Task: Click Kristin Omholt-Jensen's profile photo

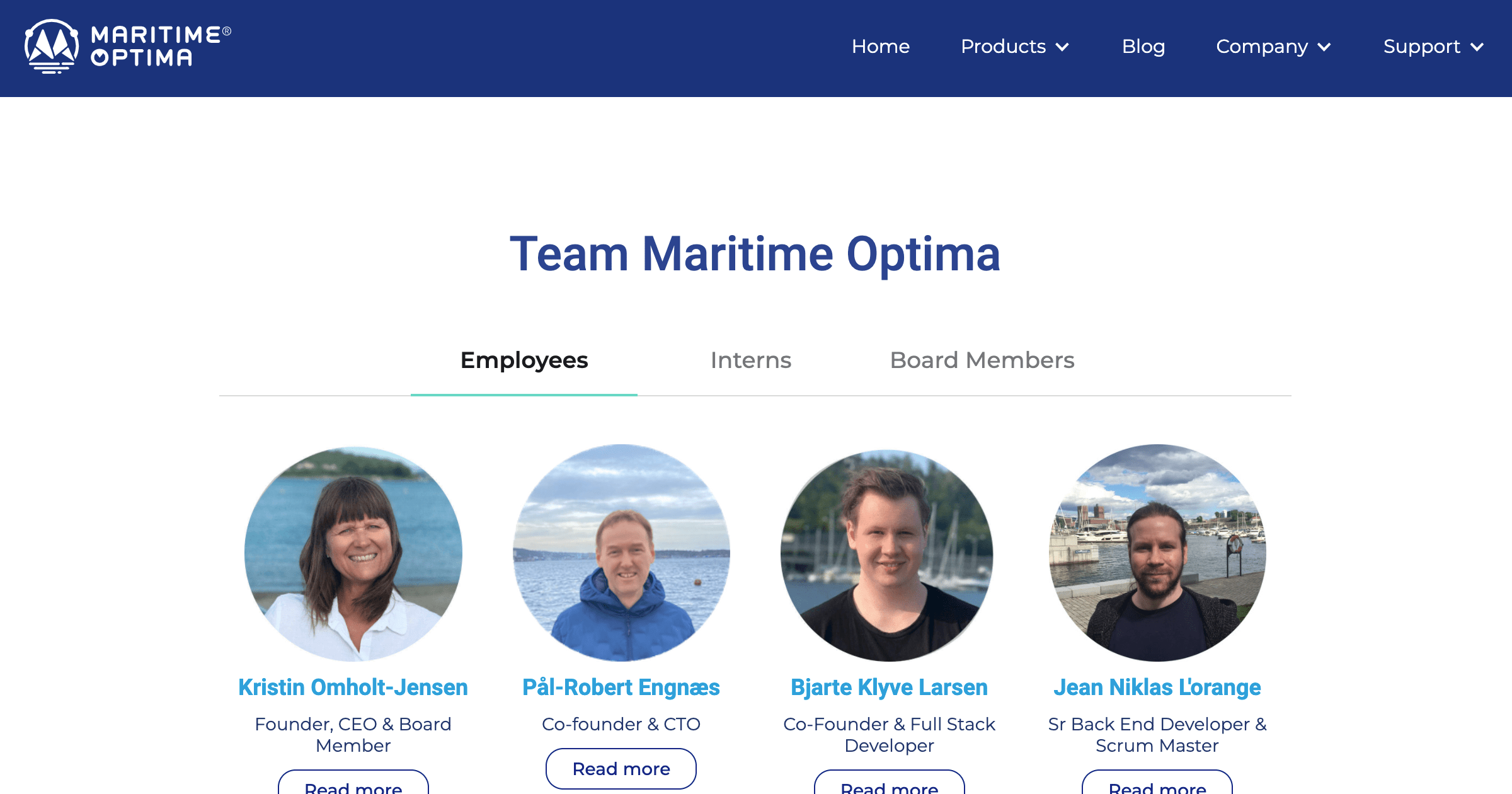Action: pyautogui.click(x=353, y=555)
